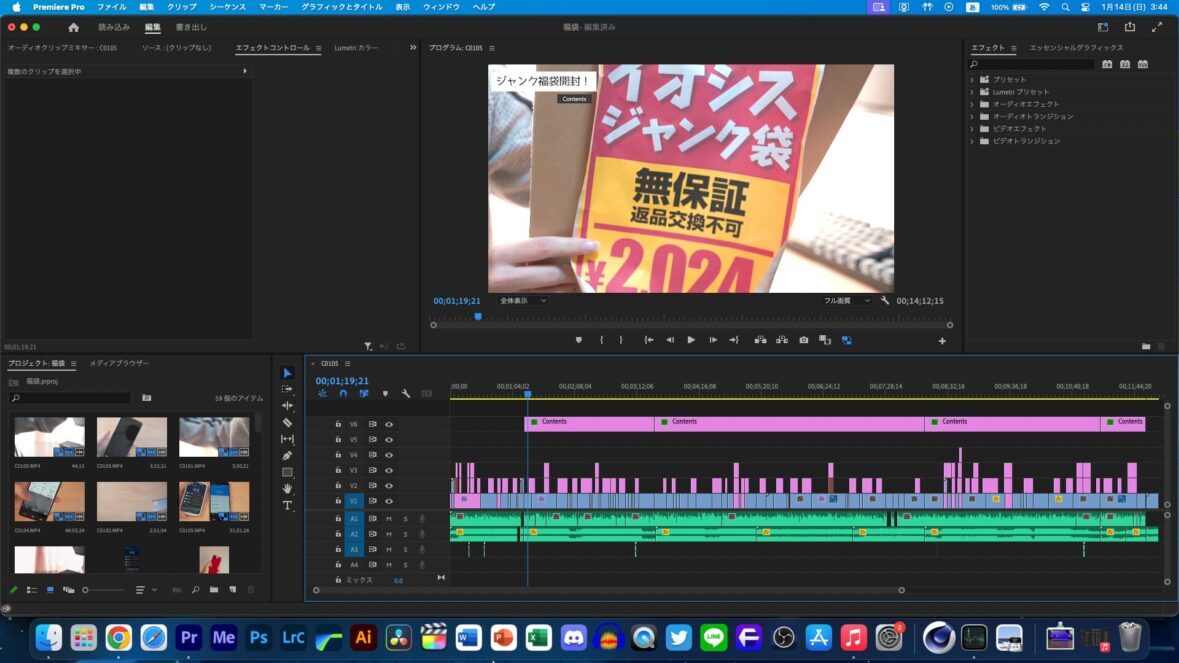Viewport: 1179px width, 663px height.
Task: Open the ファイル menu
Action: 111,7
